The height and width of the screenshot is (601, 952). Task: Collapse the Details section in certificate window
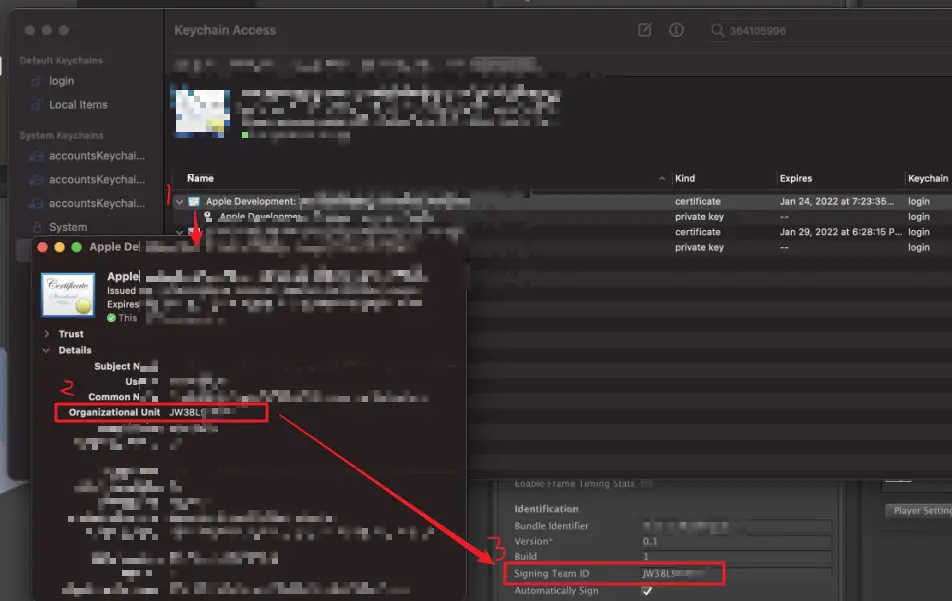(x=46, y=350)
